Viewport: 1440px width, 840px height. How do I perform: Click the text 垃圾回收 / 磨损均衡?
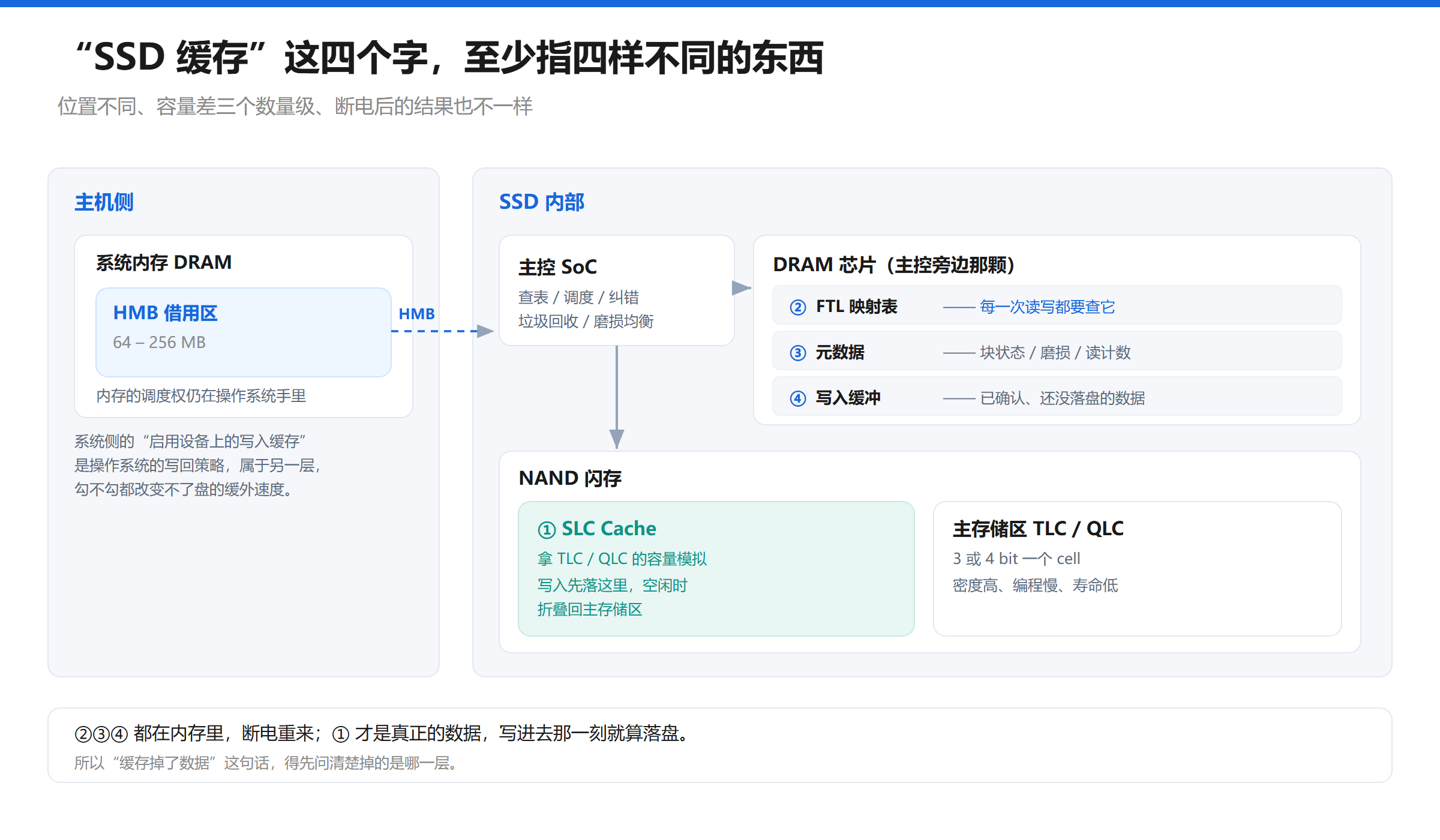(x=586, y=322)
